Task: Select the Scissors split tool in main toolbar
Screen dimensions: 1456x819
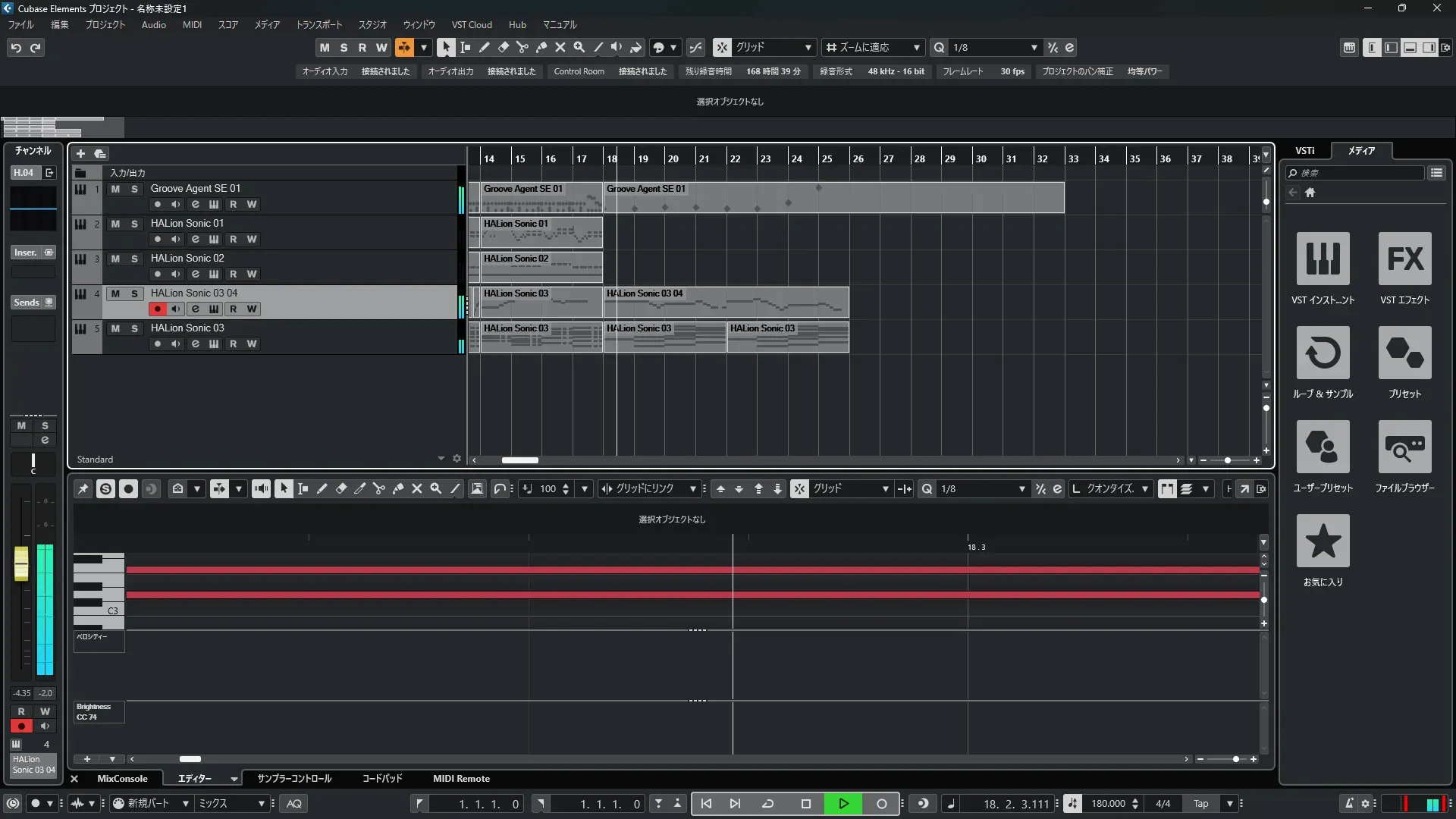Action: pos(522,47)
